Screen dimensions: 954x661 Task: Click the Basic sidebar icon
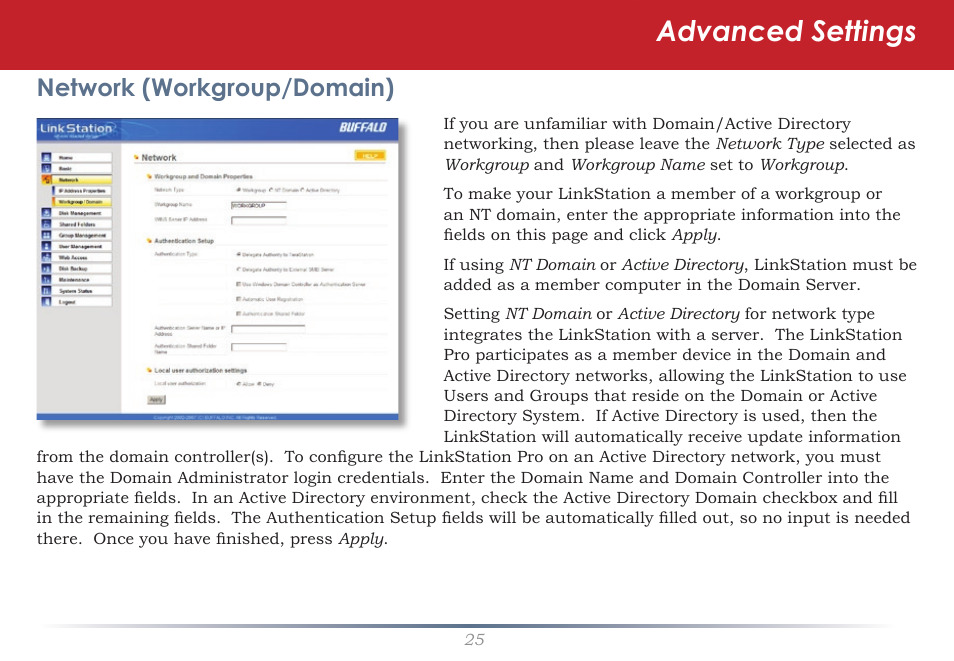pos(46,168)
